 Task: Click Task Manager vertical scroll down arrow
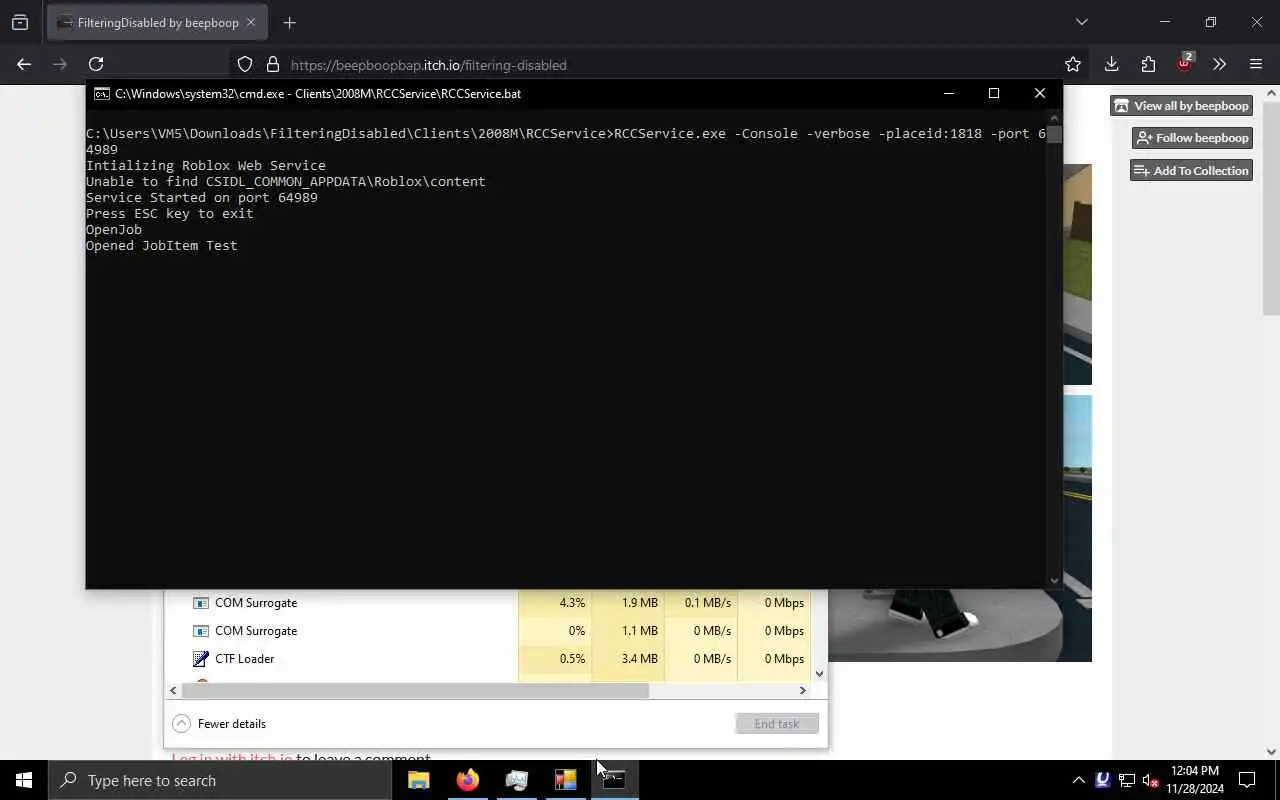coord(820,674)
